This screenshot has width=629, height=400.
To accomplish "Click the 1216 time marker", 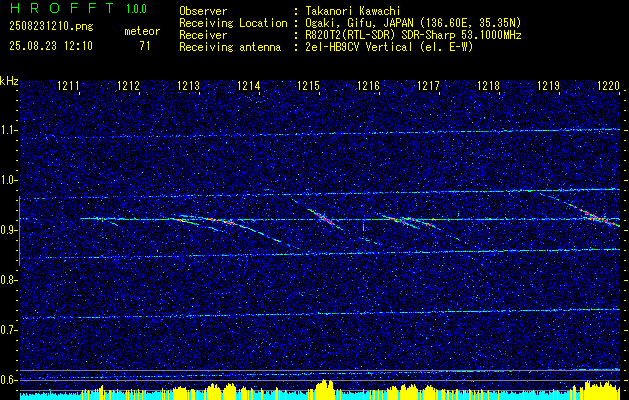I will tap(368, 86).
